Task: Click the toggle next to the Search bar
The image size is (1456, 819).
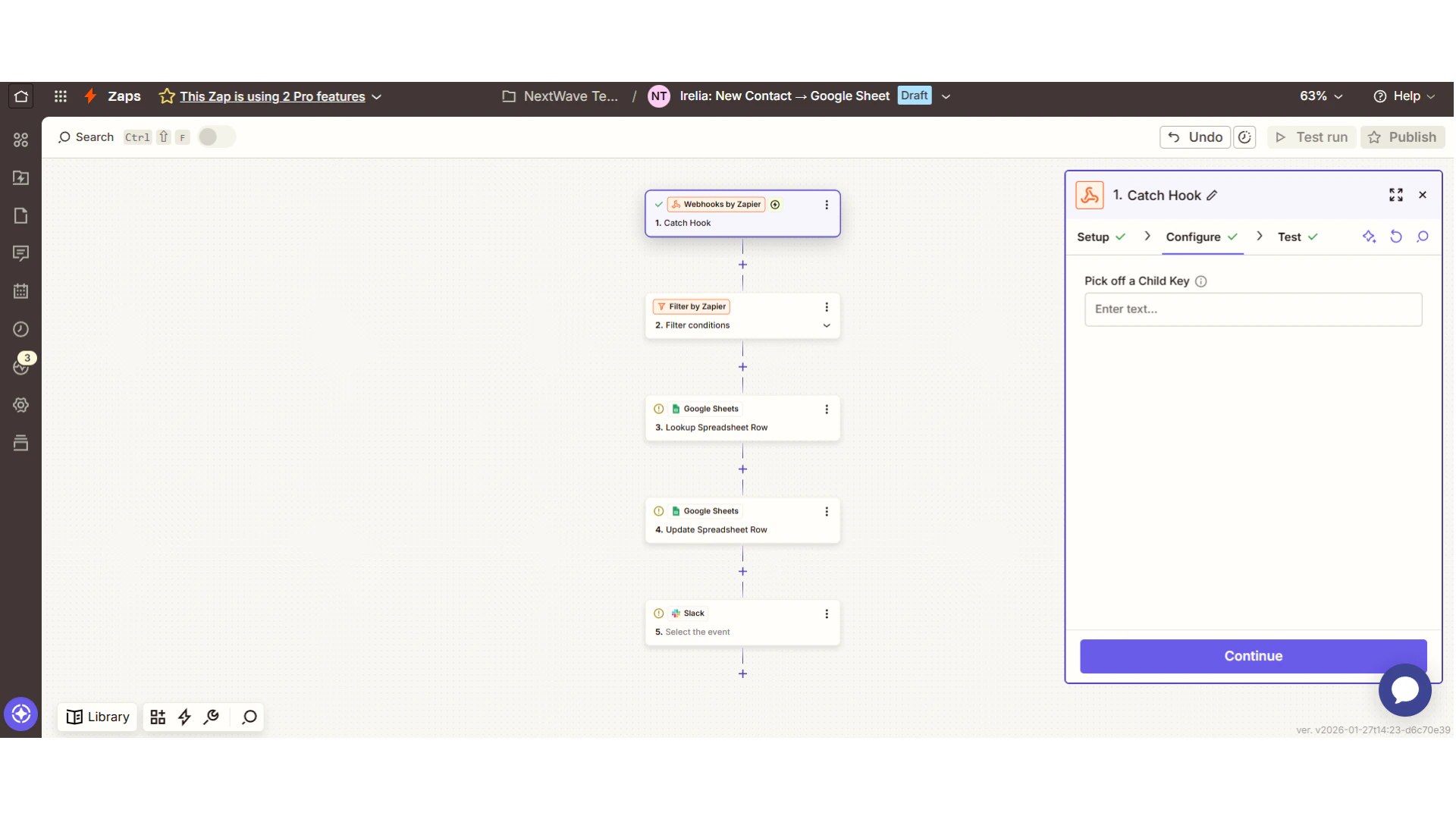Action: 216,136
